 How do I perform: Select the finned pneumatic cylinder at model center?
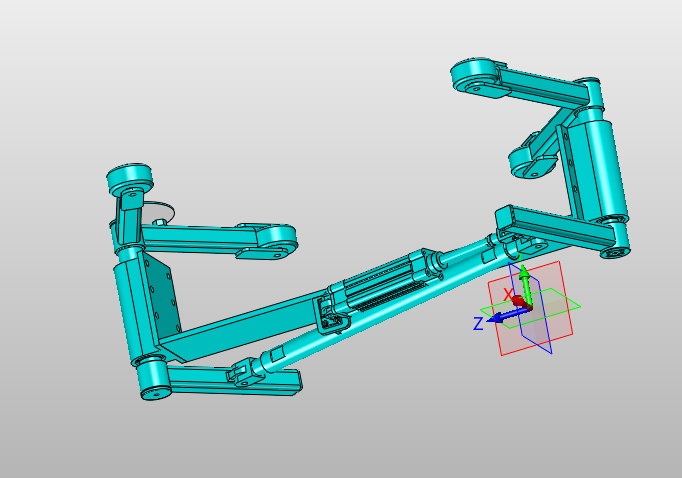(x=385, y=281)
